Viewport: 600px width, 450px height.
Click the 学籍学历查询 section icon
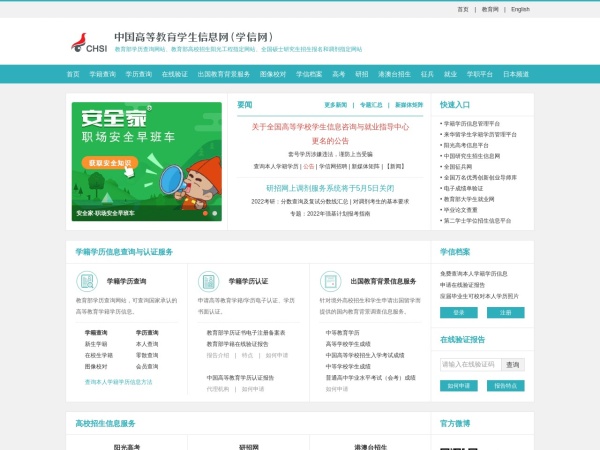coord(87,281)
